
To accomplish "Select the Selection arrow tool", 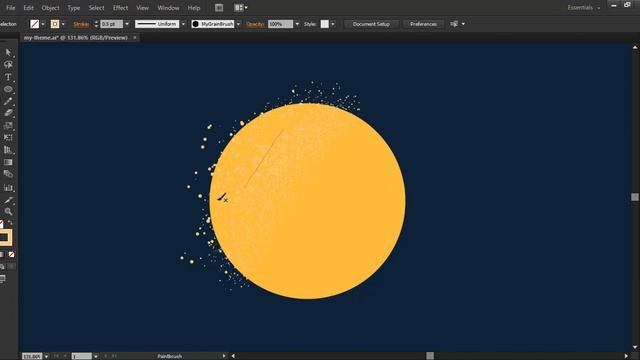I will [8, 52].
